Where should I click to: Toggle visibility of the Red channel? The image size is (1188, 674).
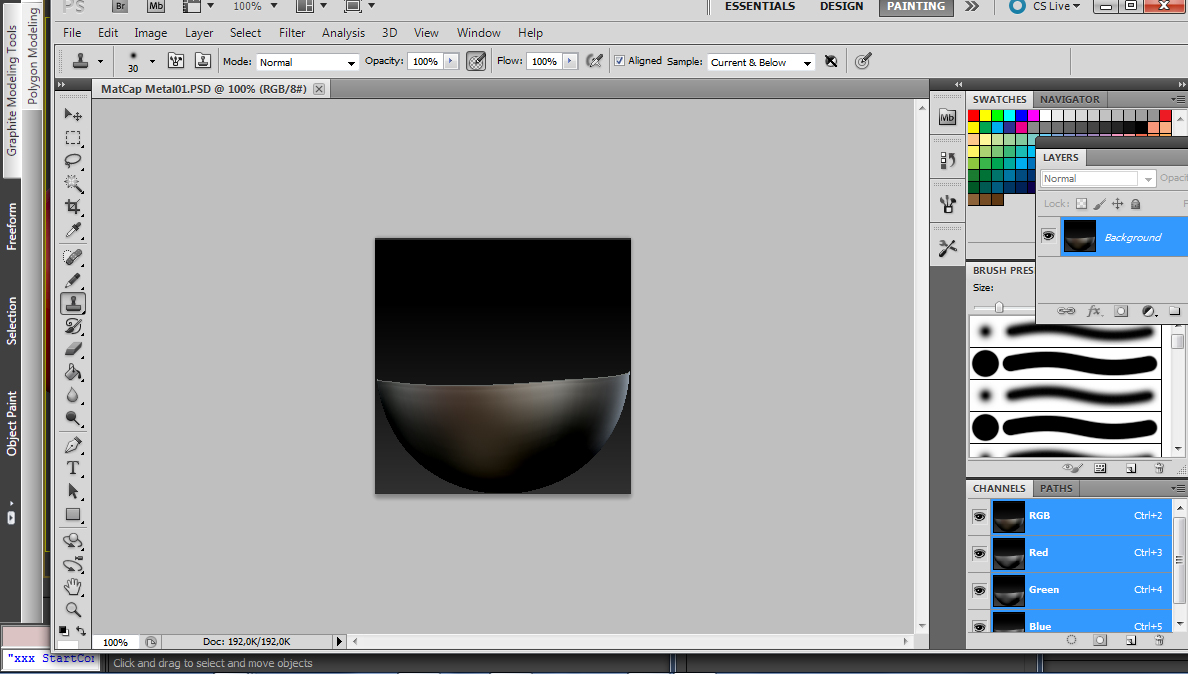coord(979,553)
